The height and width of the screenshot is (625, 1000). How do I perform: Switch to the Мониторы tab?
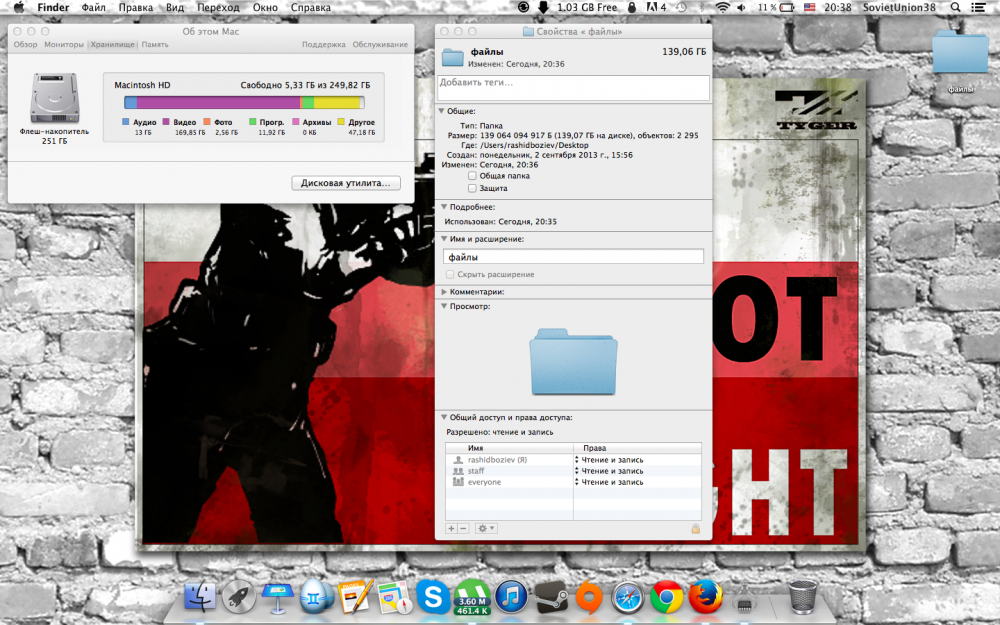tap(64, 45)
